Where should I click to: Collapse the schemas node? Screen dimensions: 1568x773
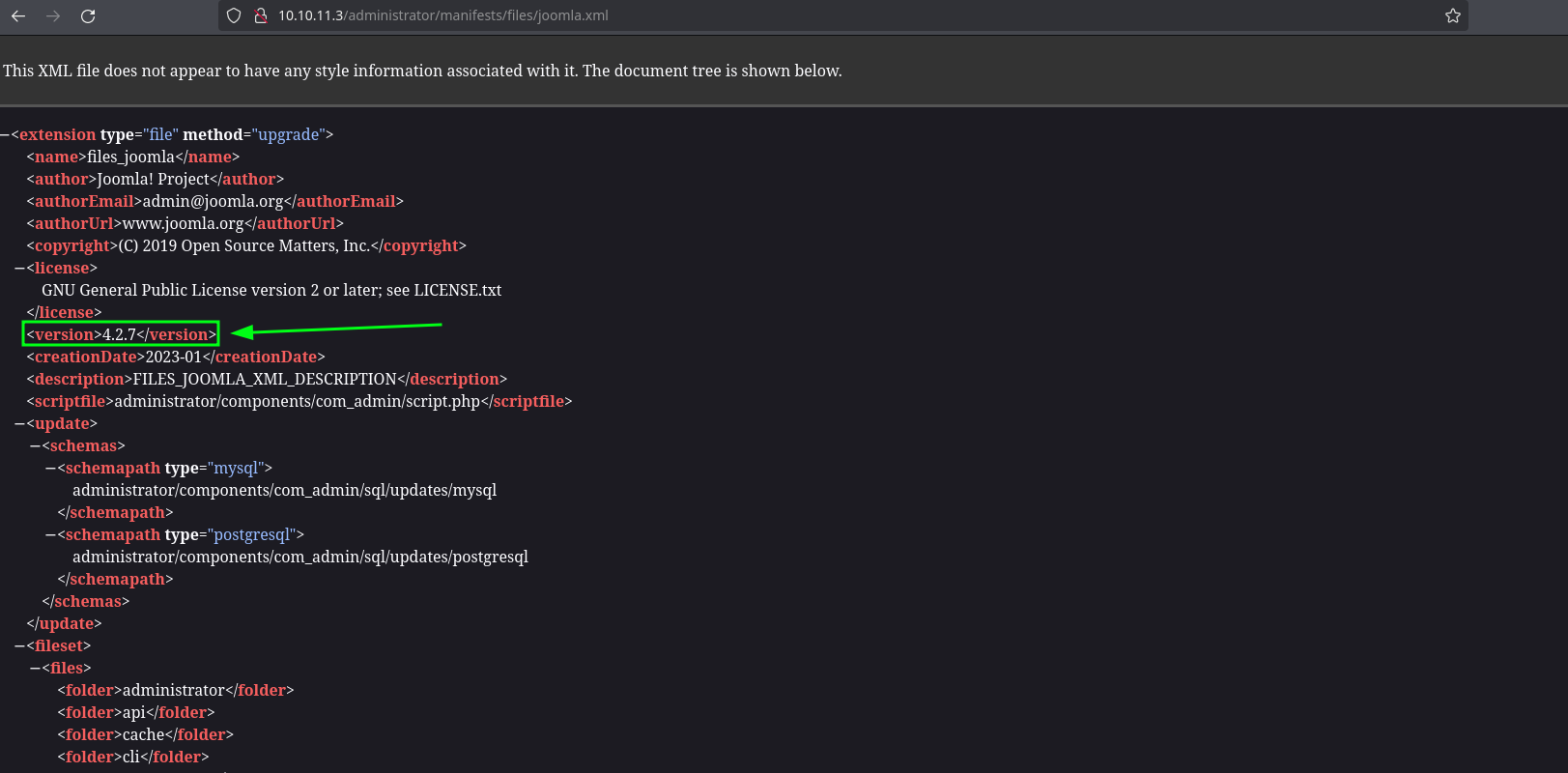(x=36, y=445)
